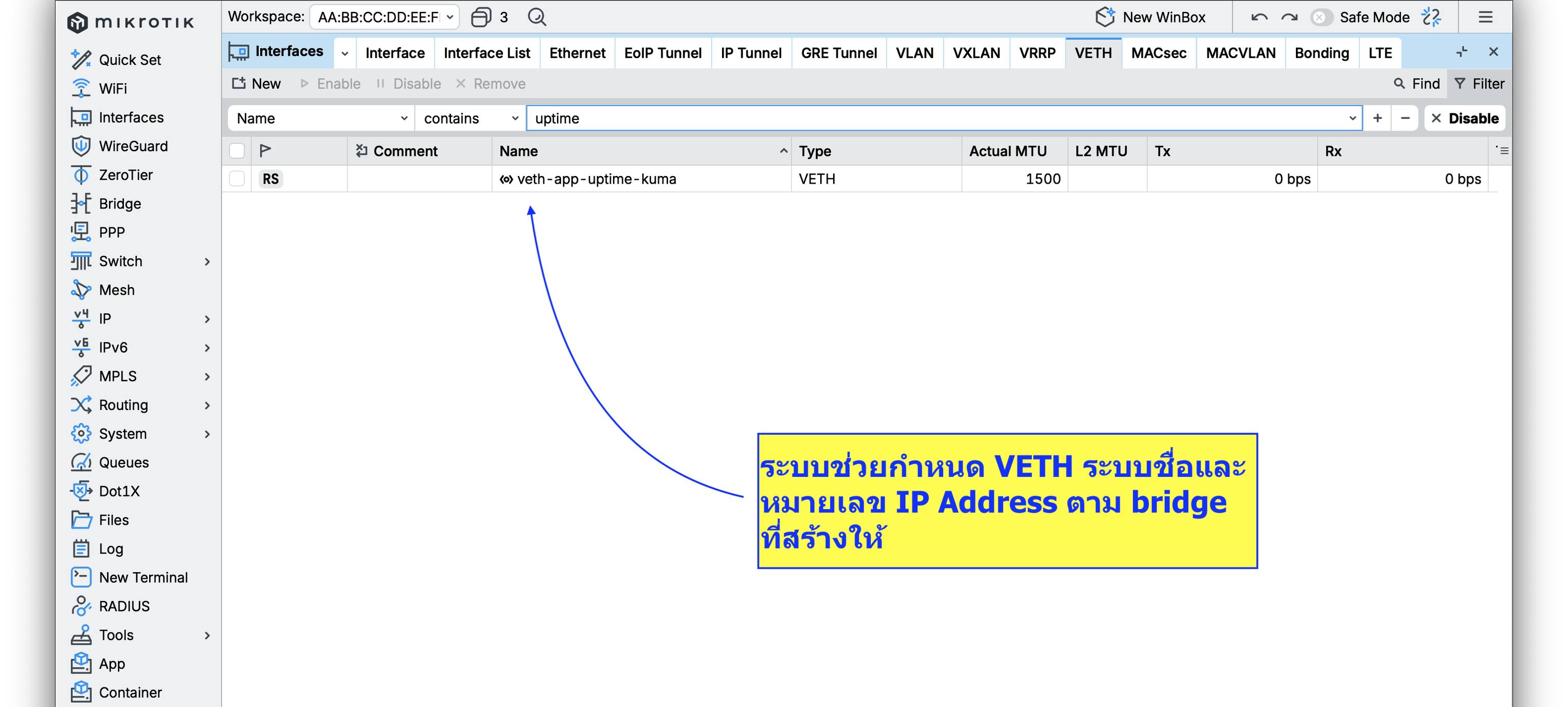Open the column settings icon in table header
The image size is (1568, 707).
(1502, 150)
